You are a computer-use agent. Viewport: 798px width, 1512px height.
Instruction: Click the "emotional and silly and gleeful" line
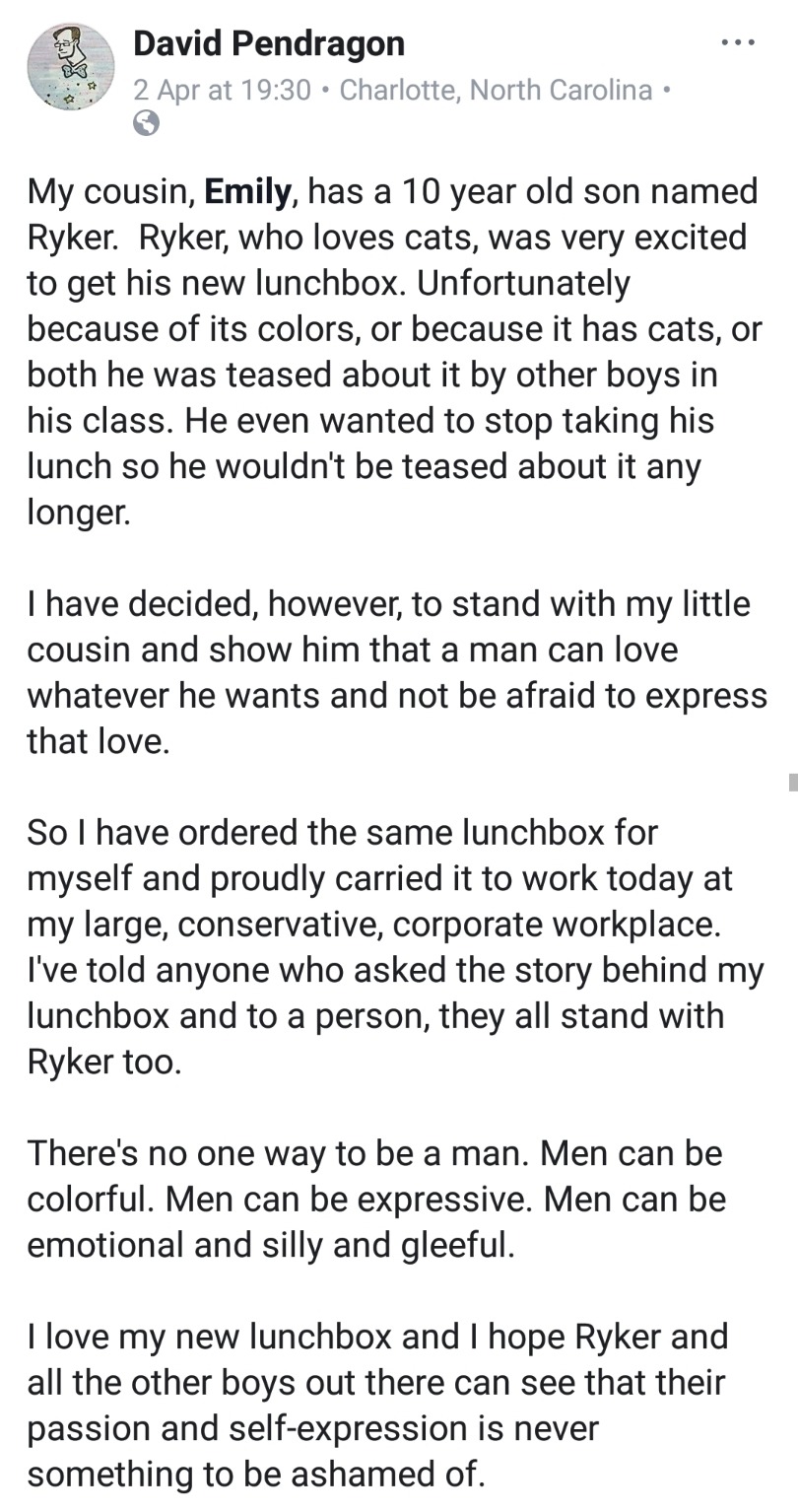270,1244
